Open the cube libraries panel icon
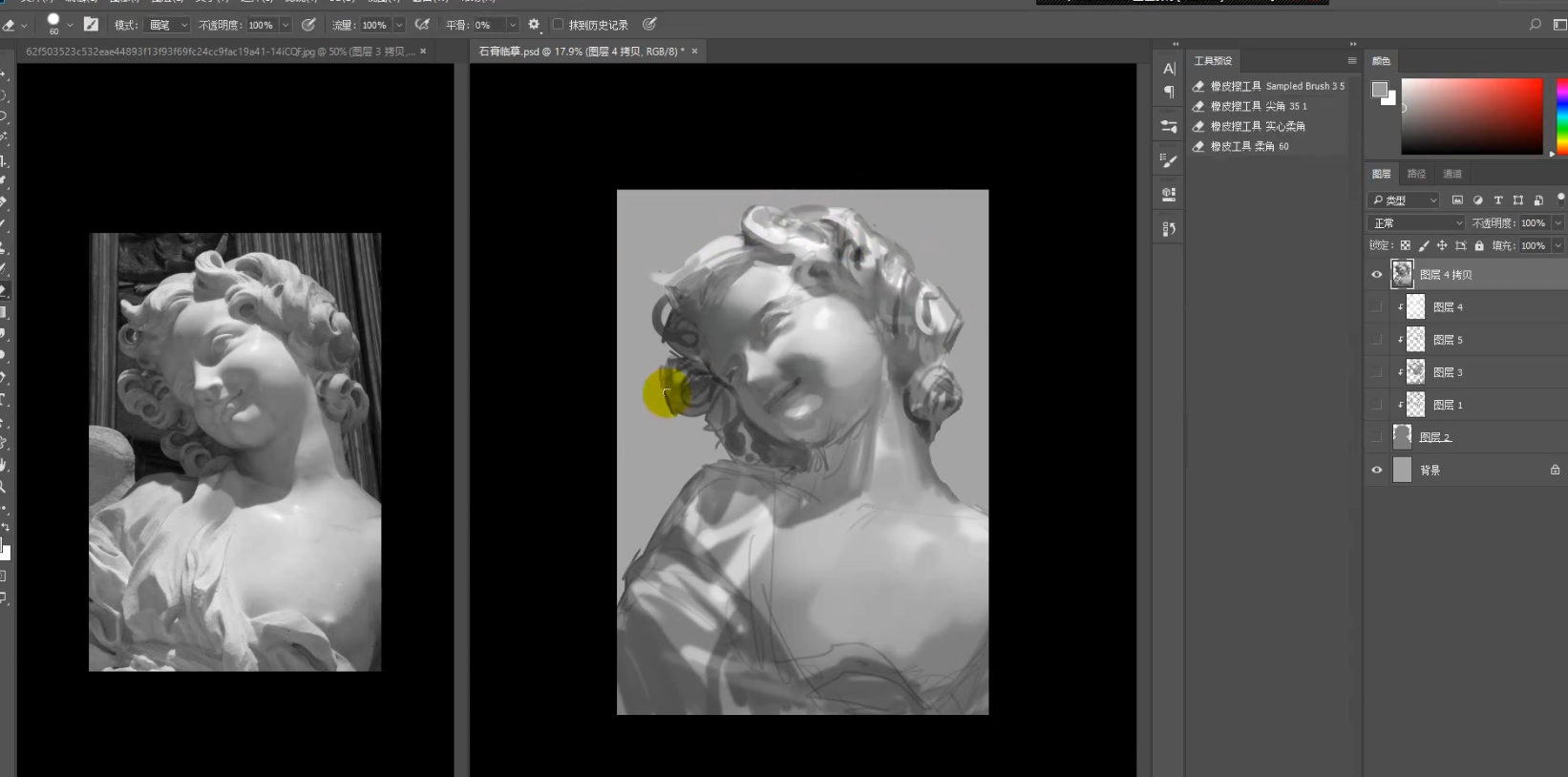 pyautogui.click(x=1169, y=194)
